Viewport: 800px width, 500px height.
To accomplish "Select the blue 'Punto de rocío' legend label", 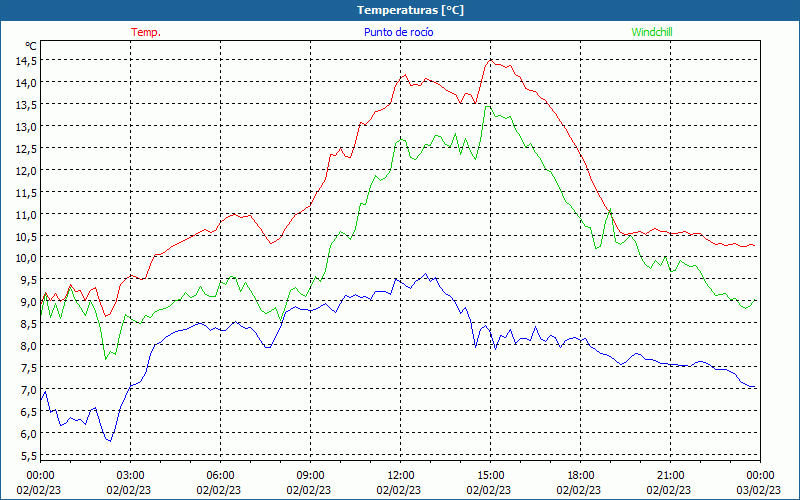I will click(398, 32).
